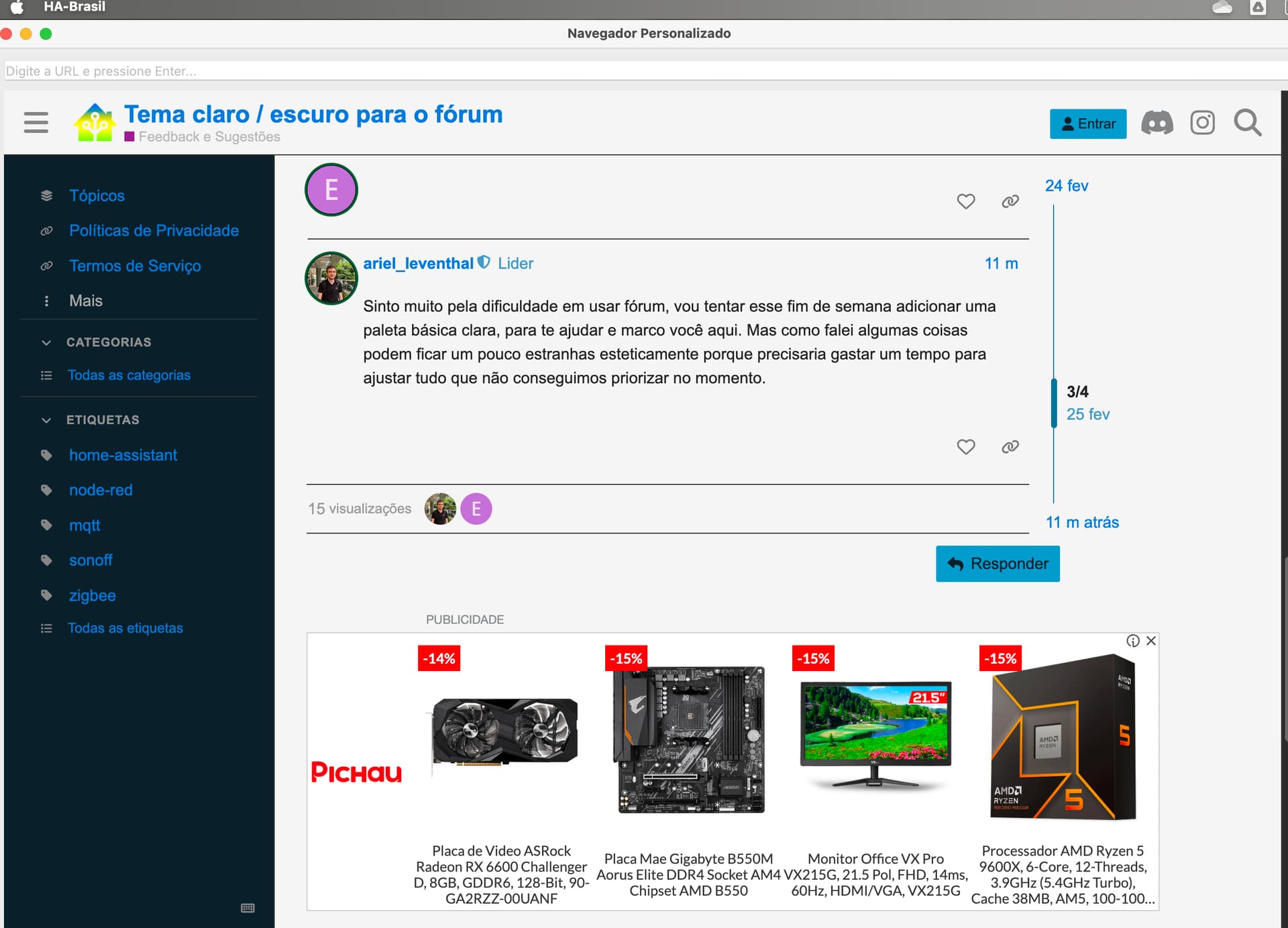1288x928 pixels.
Task: Open the home-assistant tag
Action: 123,455
